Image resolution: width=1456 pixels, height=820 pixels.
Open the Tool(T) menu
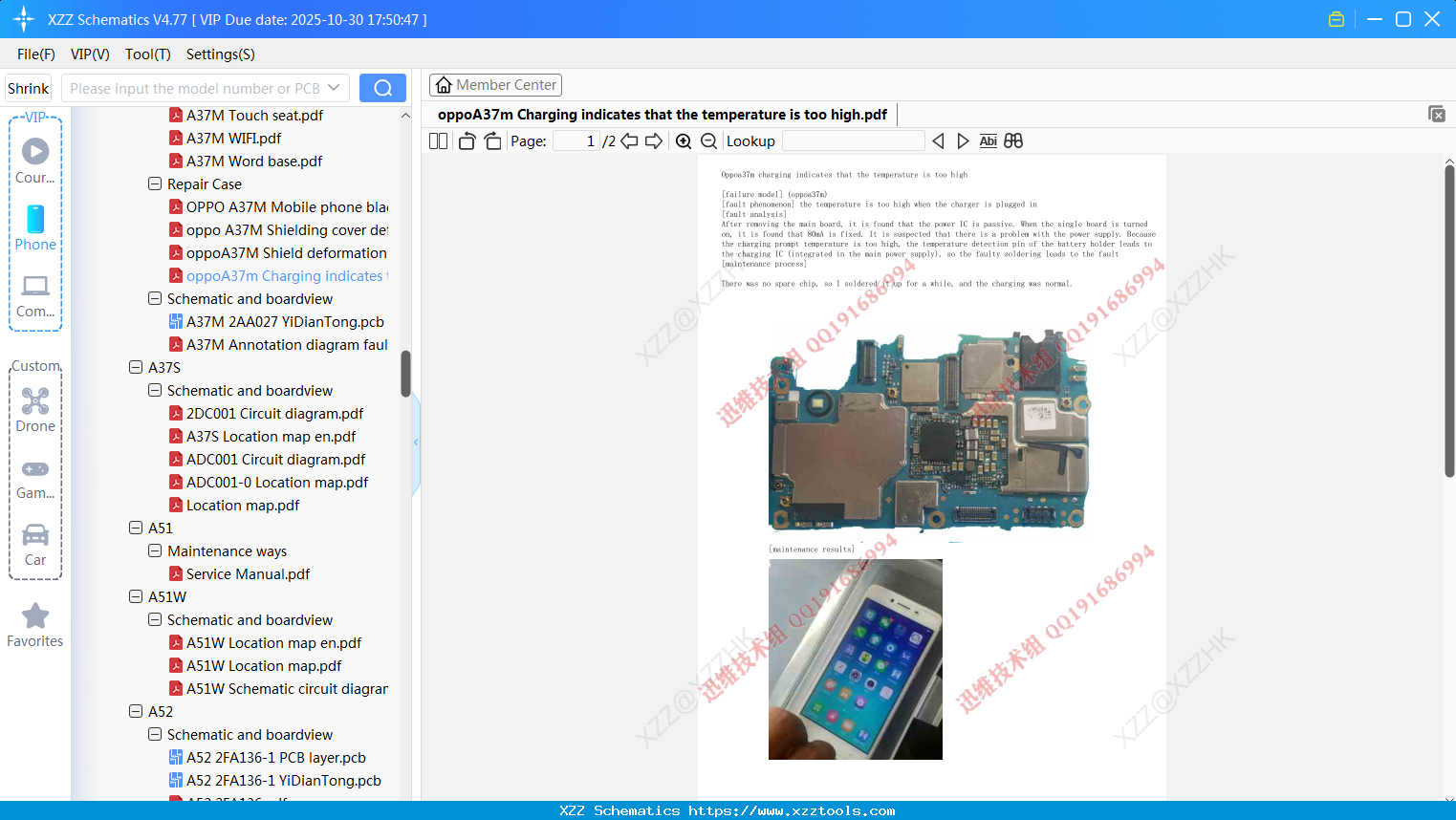148,54
